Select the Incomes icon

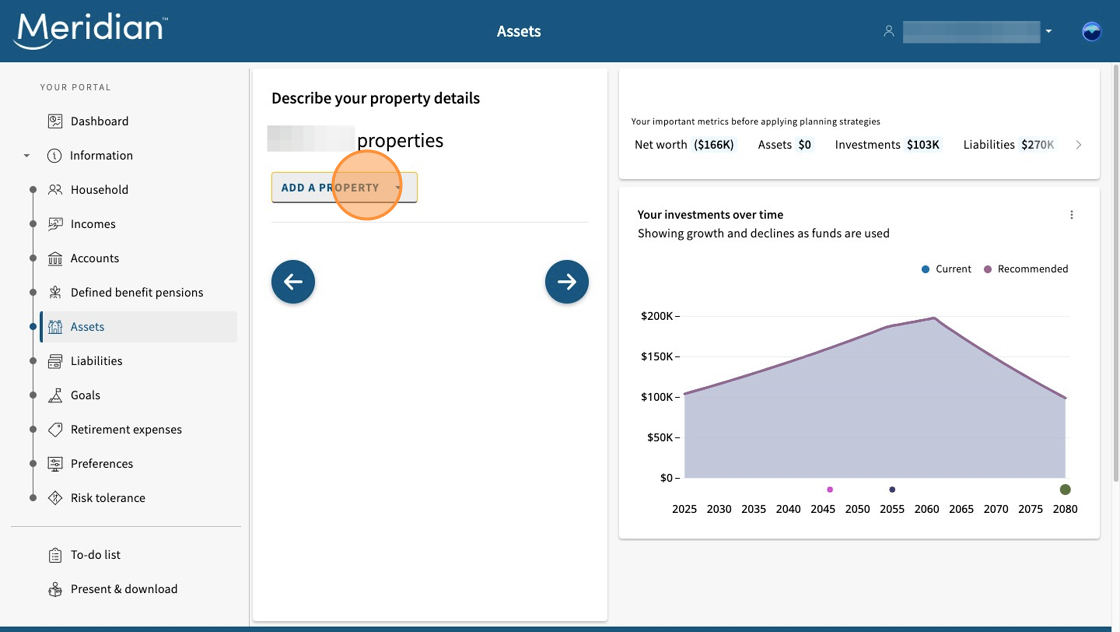click(x=55, y=224)
